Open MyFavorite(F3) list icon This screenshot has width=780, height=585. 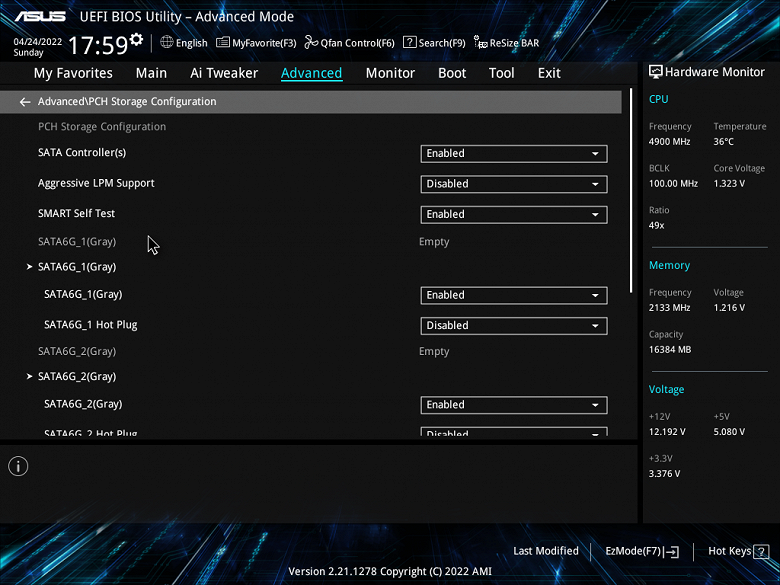(223, 42)
